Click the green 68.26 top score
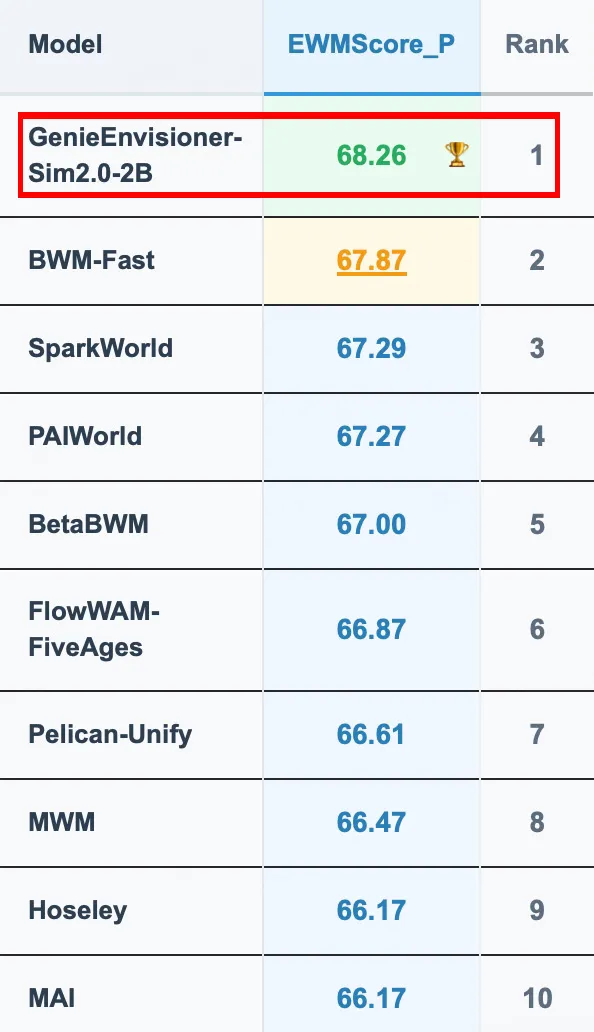The width and height of the screenshot is (594, 1032). (372, 156)
